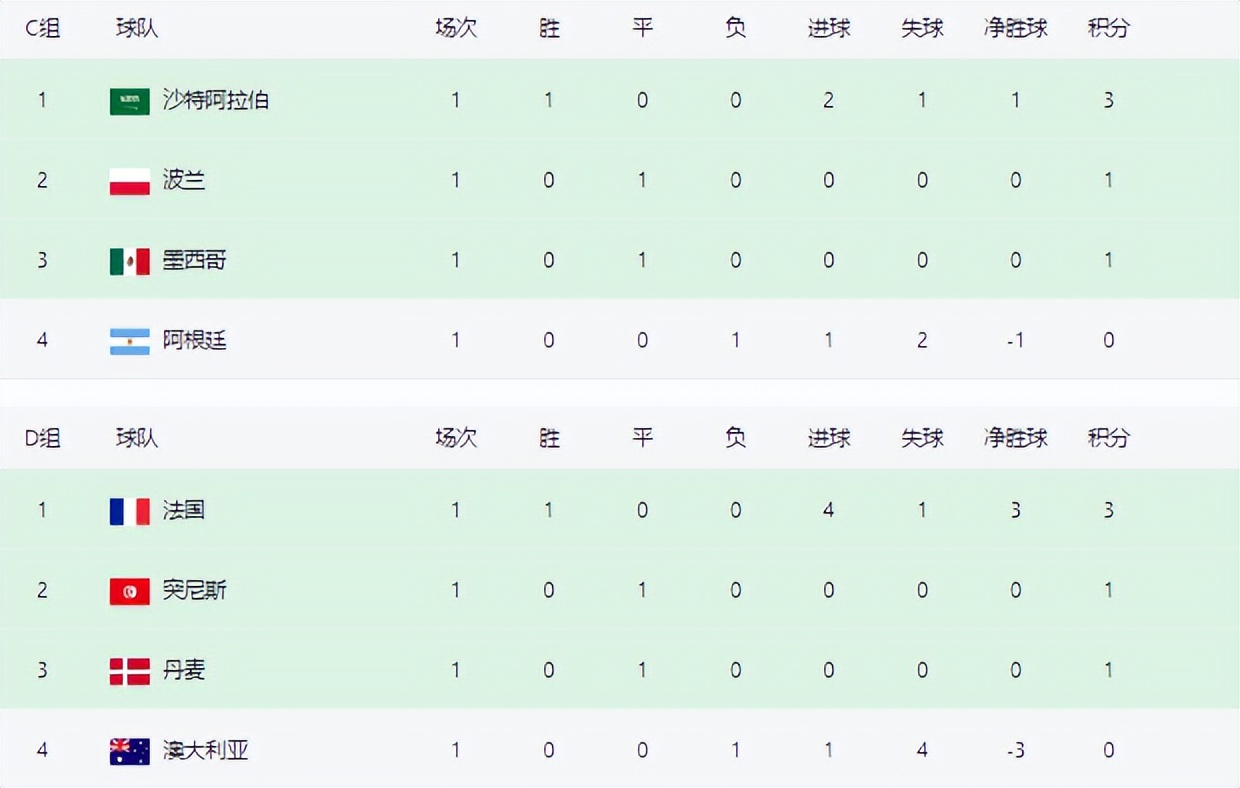Click the Mexico flag icon

(130, 261)
